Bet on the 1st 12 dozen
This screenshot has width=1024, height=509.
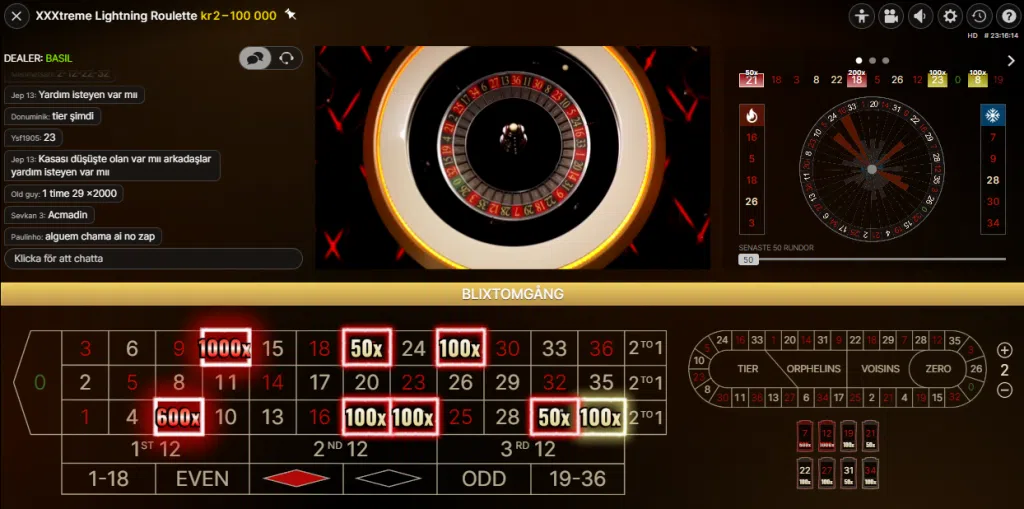coord(155,449)
